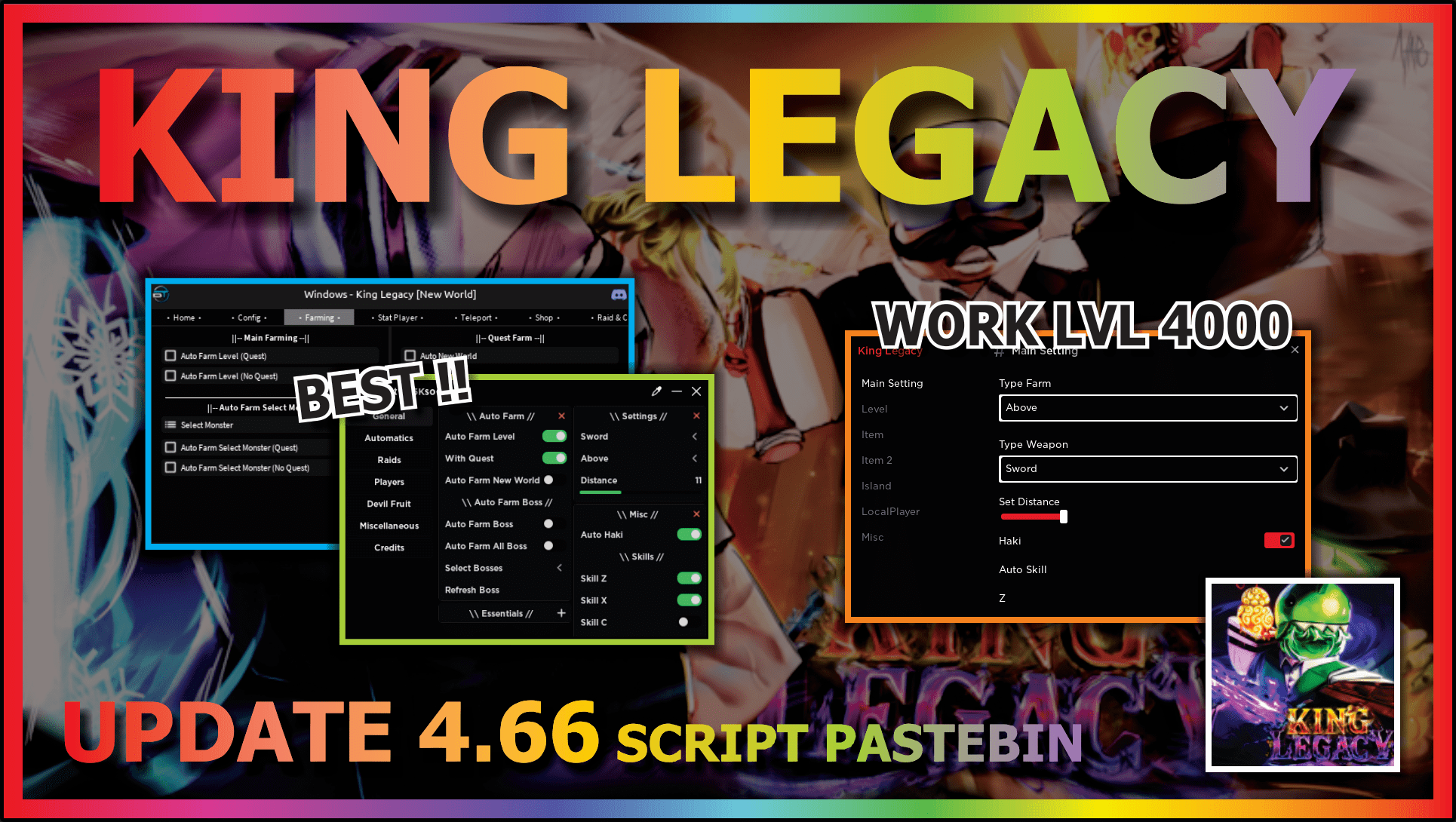Image resolution: width=1456 pixels, height=822 pixels.
Task: Click the Miscellaneous section icon
Action: (x=390, y=525)
